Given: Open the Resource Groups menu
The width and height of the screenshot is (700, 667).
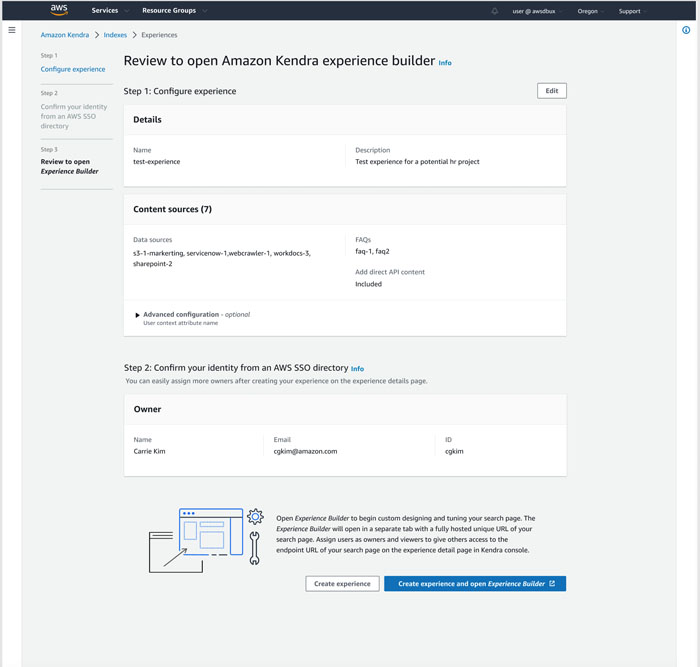Looking at the screenshot, I should [175, 10].
